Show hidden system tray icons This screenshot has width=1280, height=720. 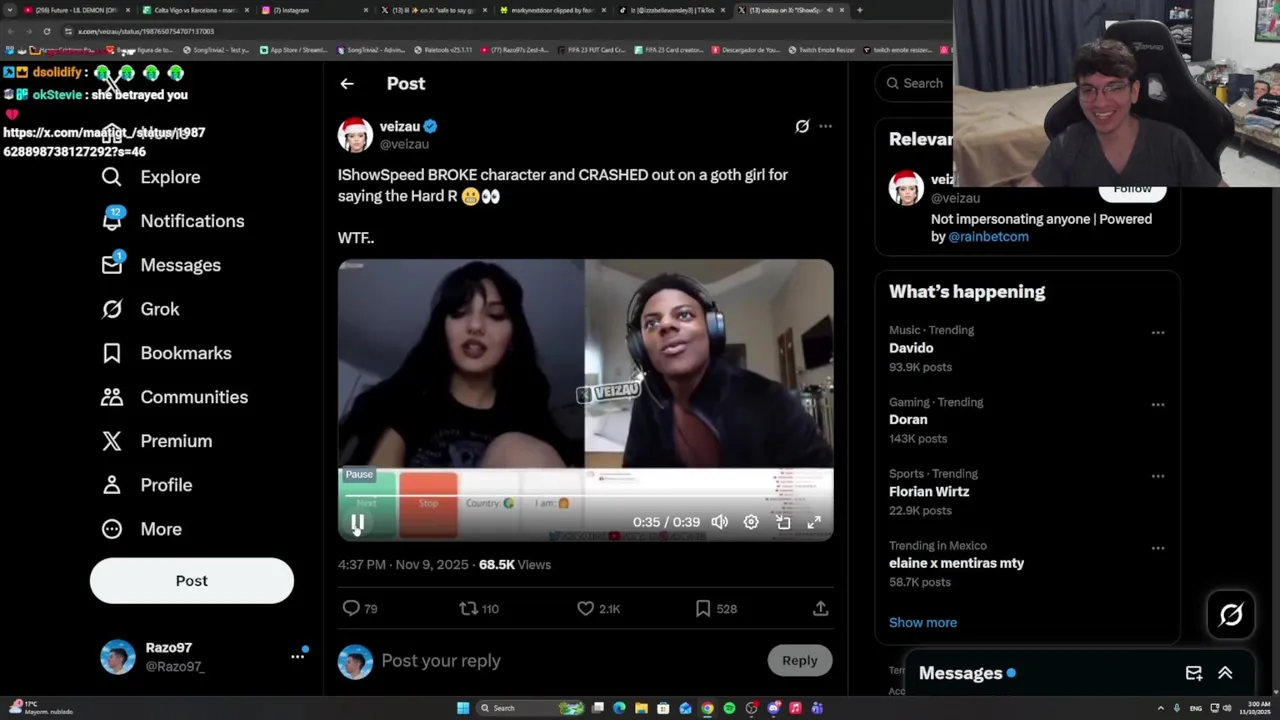1161,708
